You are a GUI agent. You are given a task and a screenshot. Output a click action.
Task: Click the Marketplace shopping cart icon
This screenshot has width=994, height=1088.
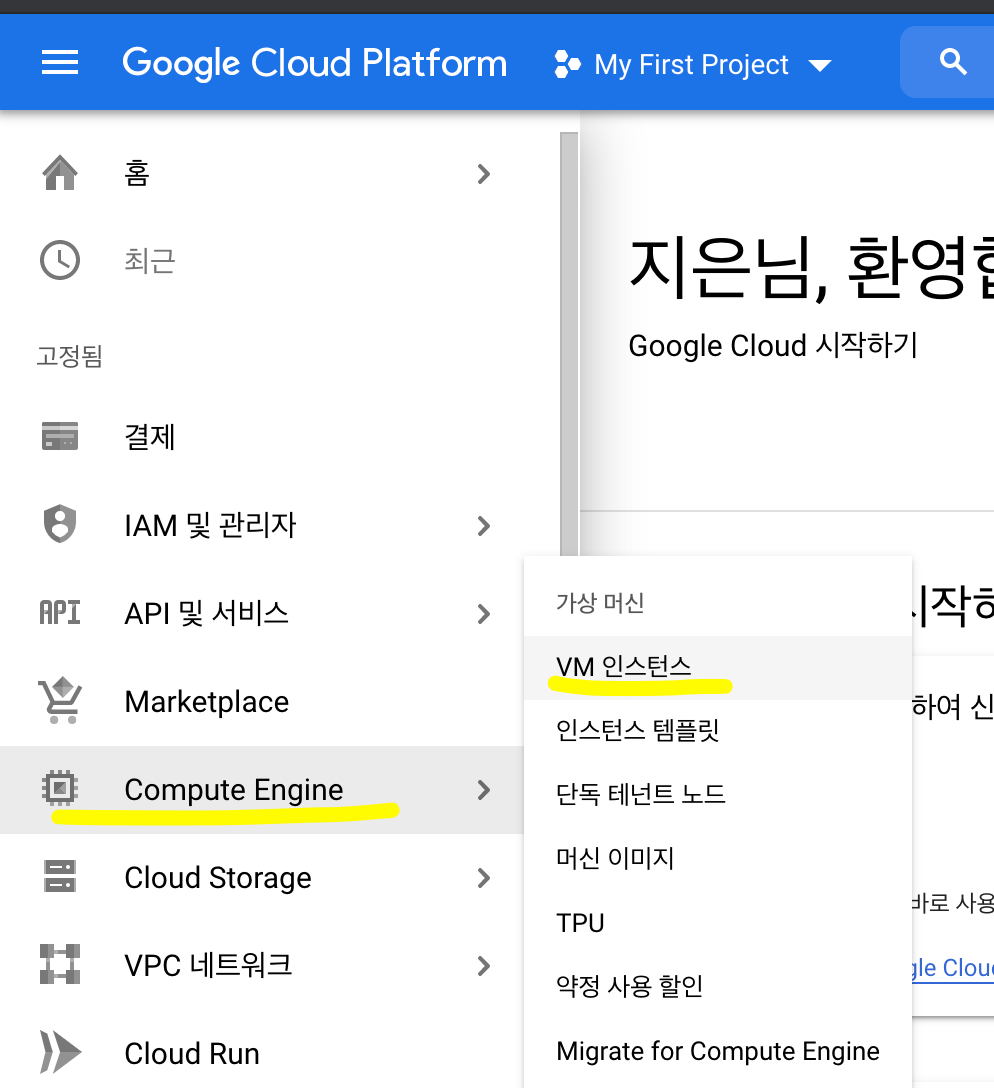point(60,700)
